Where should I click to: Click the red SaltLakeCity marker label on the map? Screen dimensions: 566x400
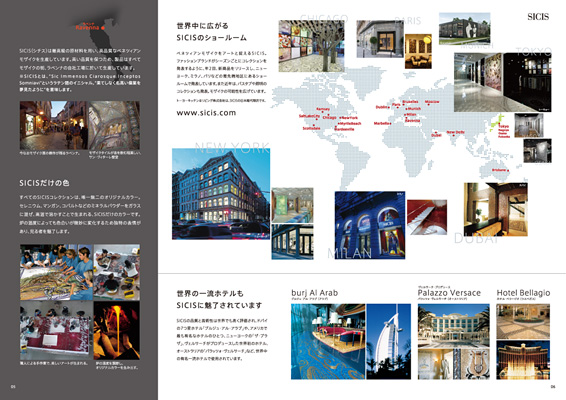pyautogui.click(x=309, y=116)
